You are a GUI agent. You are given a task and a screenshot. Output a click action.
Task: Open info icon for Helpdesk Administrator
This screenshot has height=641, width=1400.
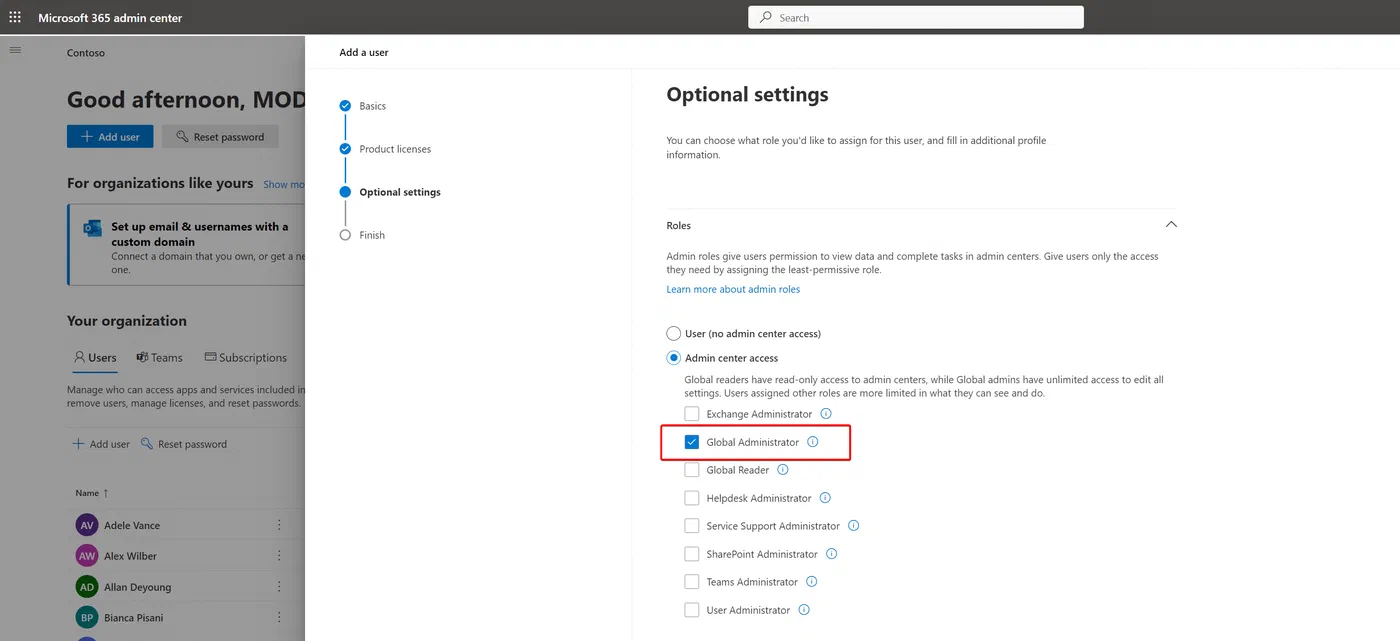(825, 498)
